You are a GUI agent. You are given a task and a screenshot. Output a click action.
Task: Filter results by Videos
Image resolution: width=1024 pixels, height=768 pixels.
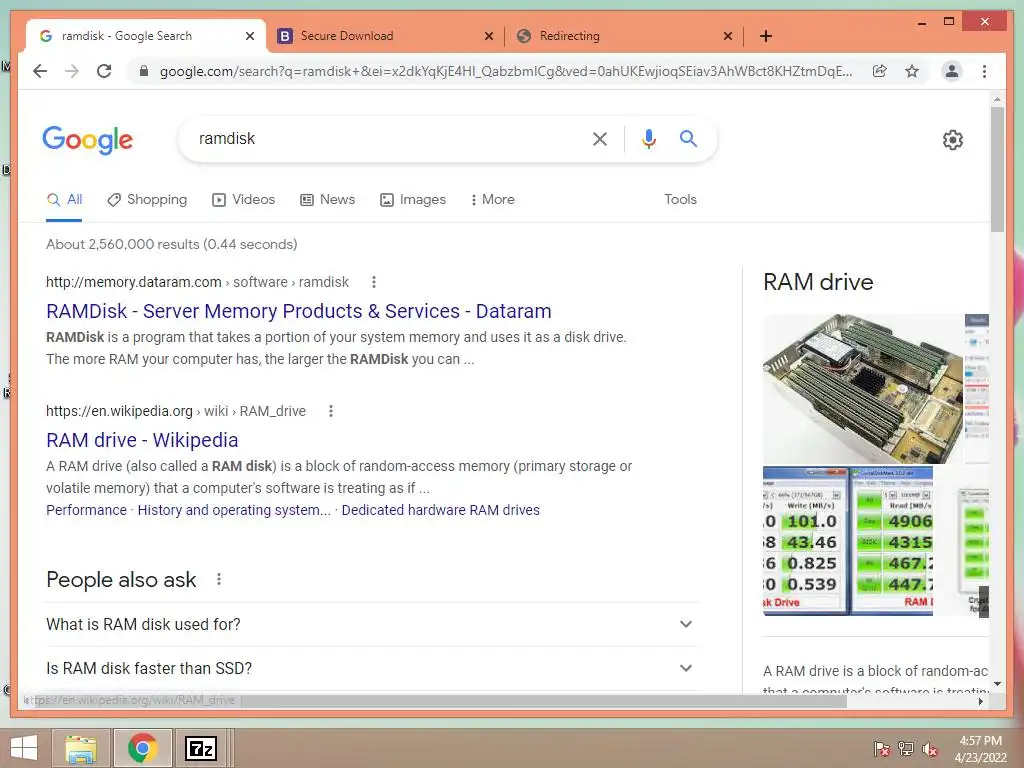coord(244,200)
